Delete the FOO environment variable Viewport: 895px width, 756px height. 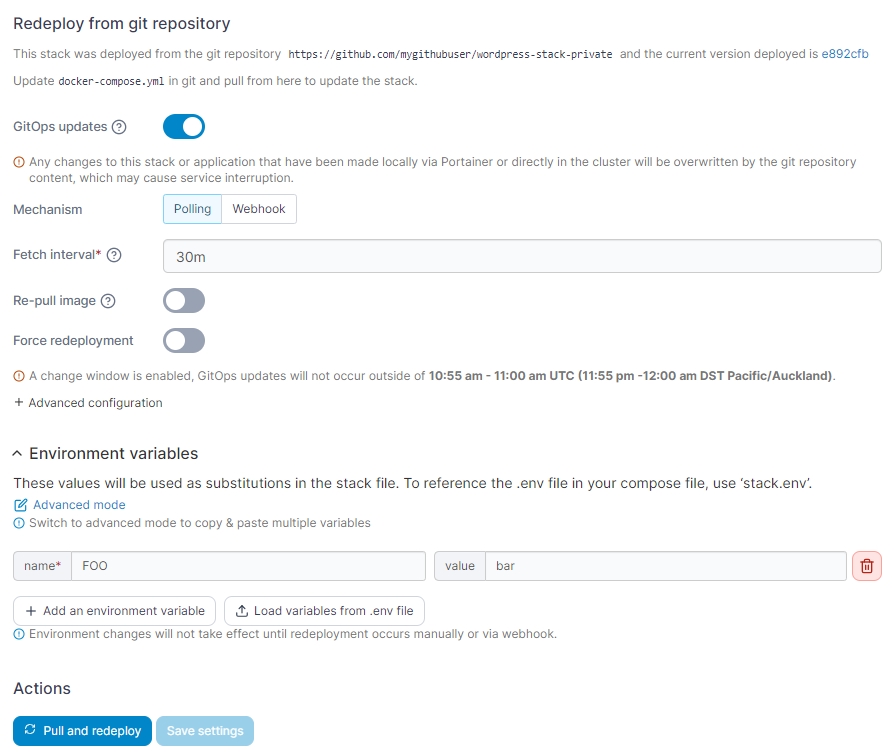pos(866,566)
